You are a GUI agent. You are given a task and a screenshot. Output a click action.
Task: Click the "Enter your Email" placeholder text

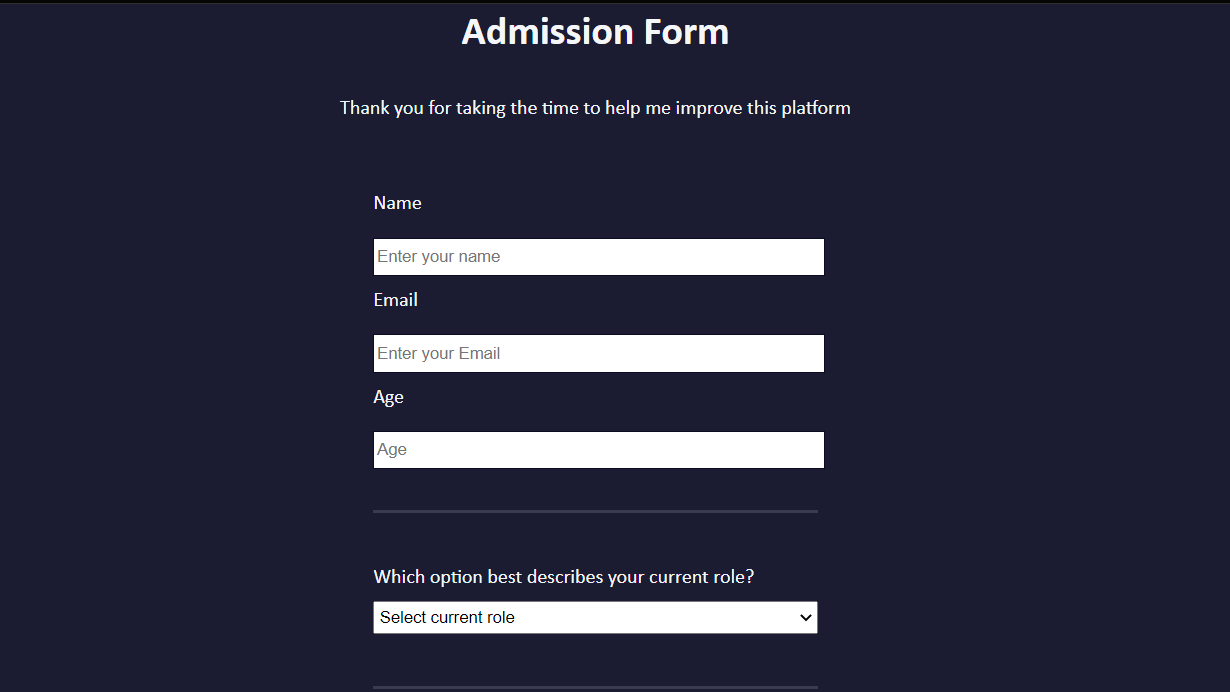click(438, 354)
